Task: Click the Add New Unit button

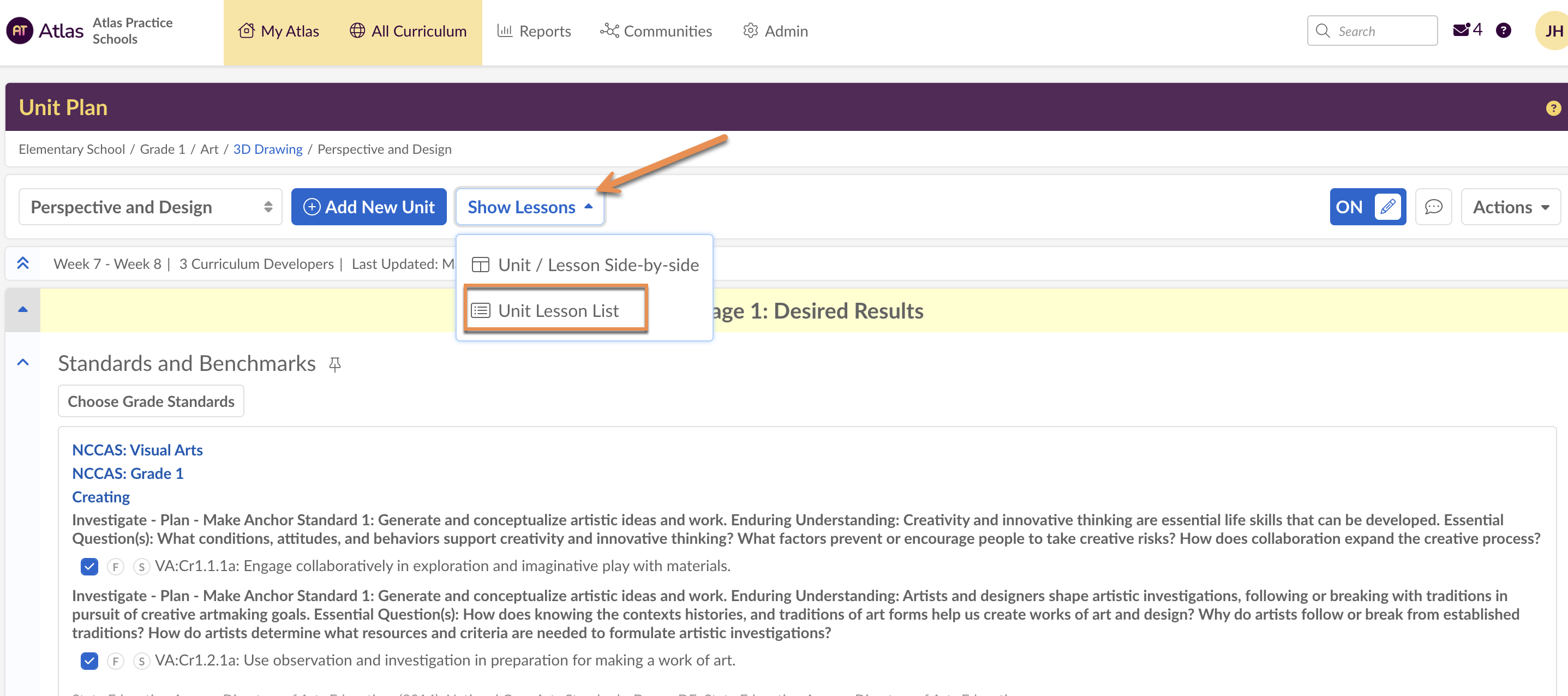Action: (x=368, y=207)
